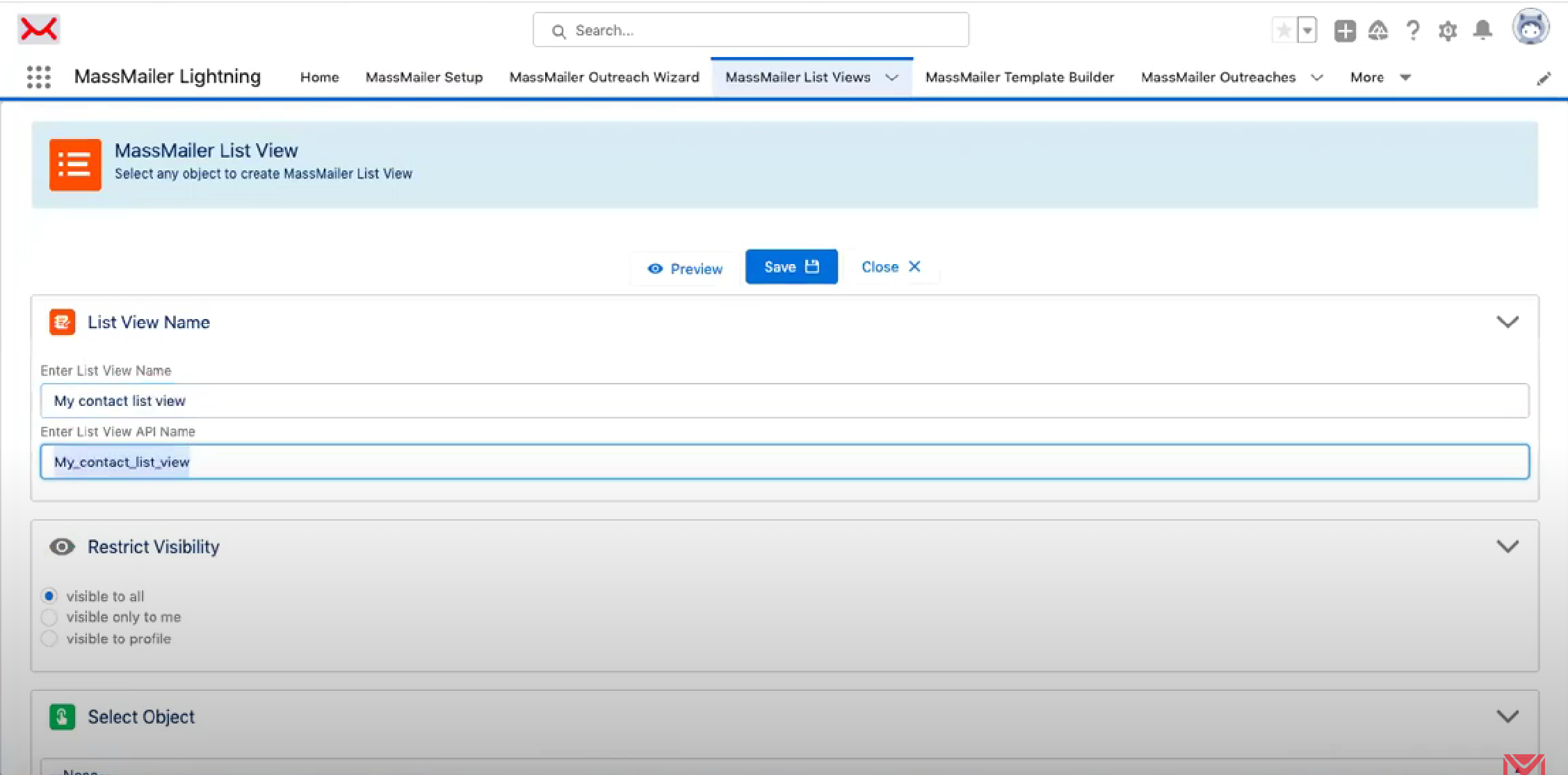The height and width of the screenshot is (775, 1568).
Task: Open the favorites list dropdown arrow
Action: (x=1307, y=31)
